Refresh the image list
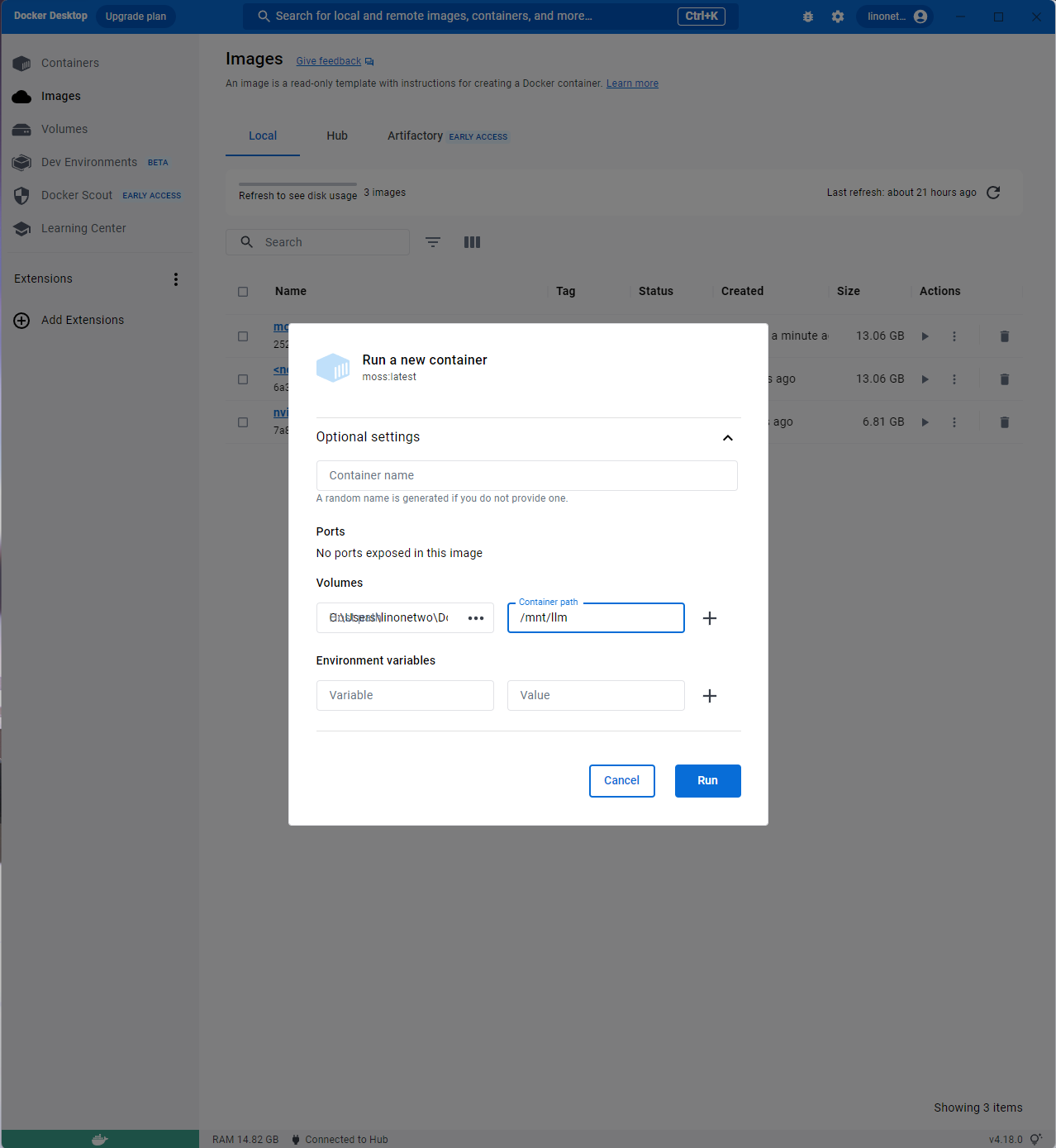The width and height of the screenshot is (1056, 1148). [993, 193]
